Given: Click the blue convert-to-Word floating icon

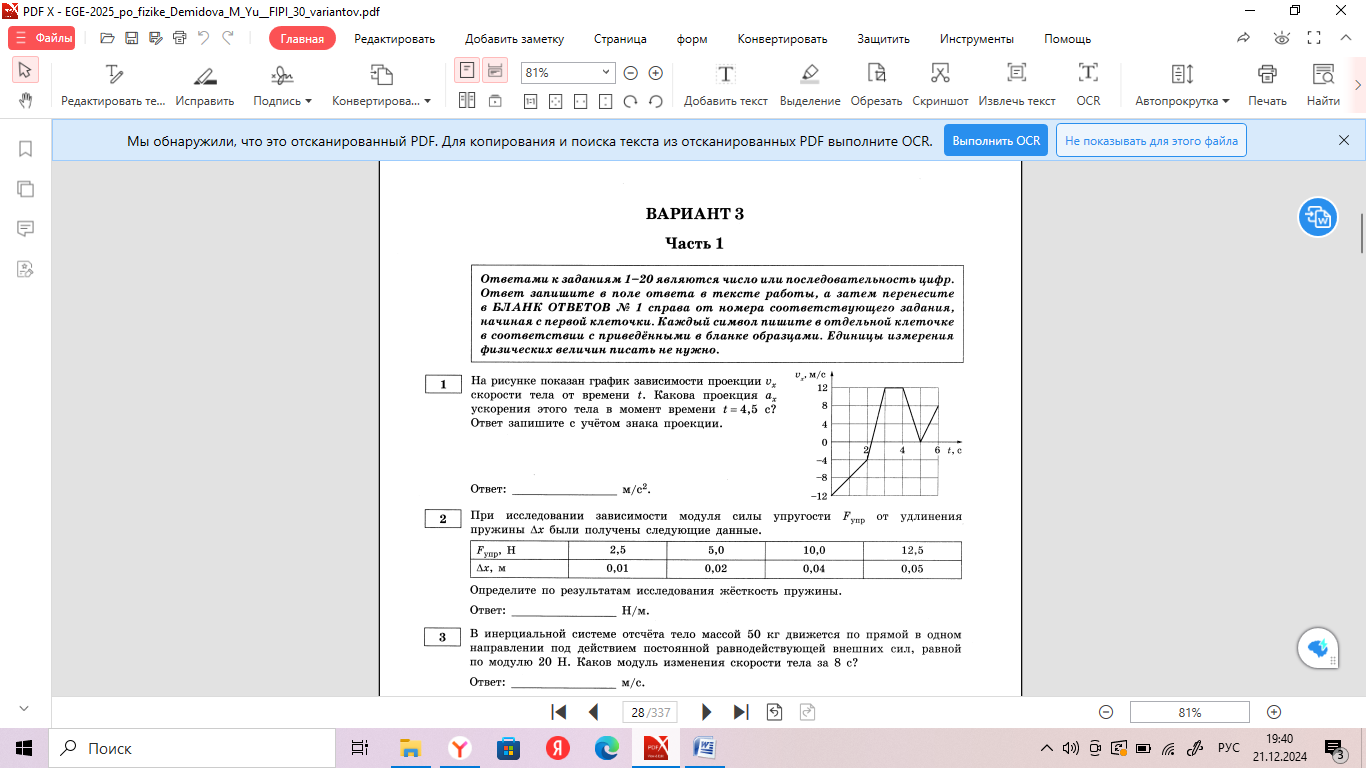Looking at the screenshot, I should (1318, 217).
